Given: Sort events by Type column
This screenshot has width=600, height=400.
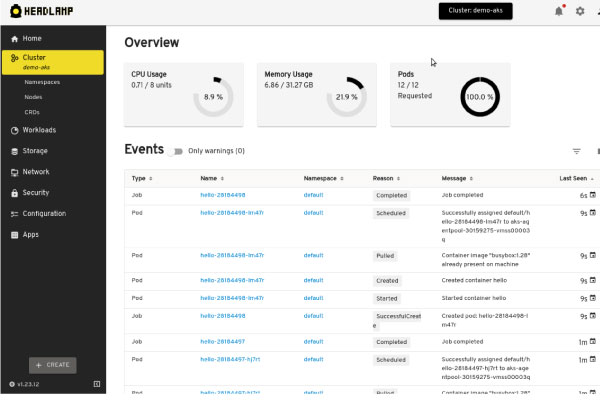Looking at the screenshot, I should click(142, 178).
